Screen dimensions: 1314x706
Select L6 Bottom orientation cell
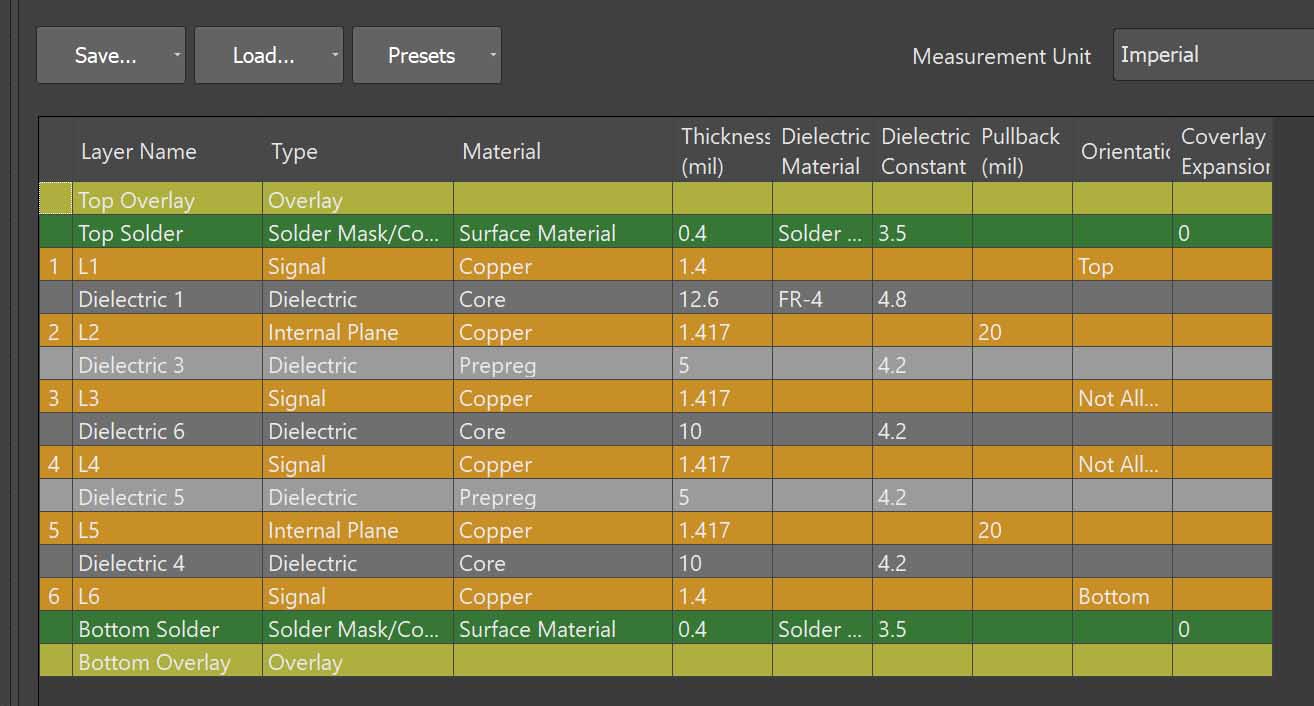pyautogui.click(x=1113, y=596)
